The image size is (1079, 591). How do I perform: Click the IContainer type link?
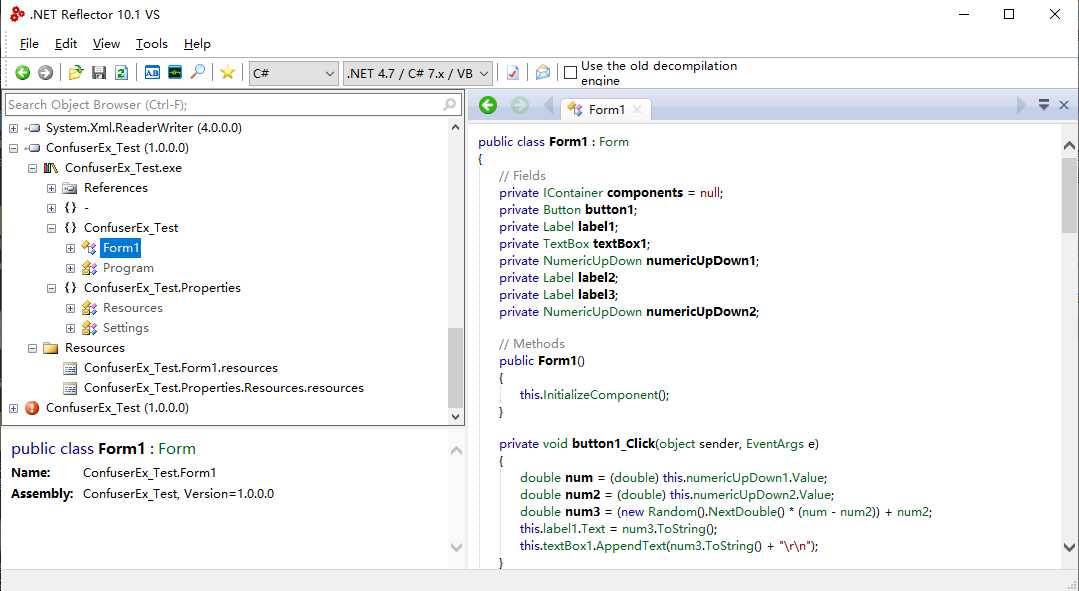573,193
